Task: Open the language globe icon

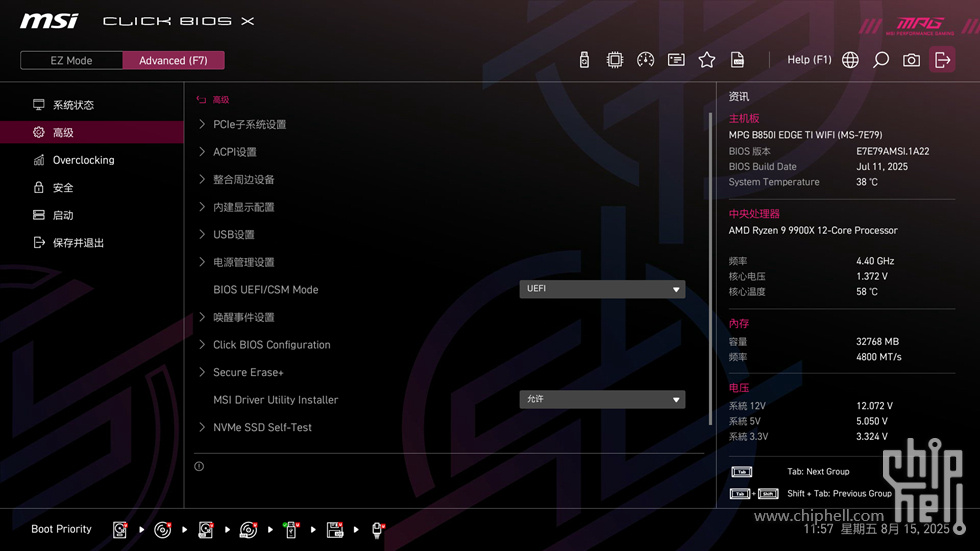Action: (850, 60)
